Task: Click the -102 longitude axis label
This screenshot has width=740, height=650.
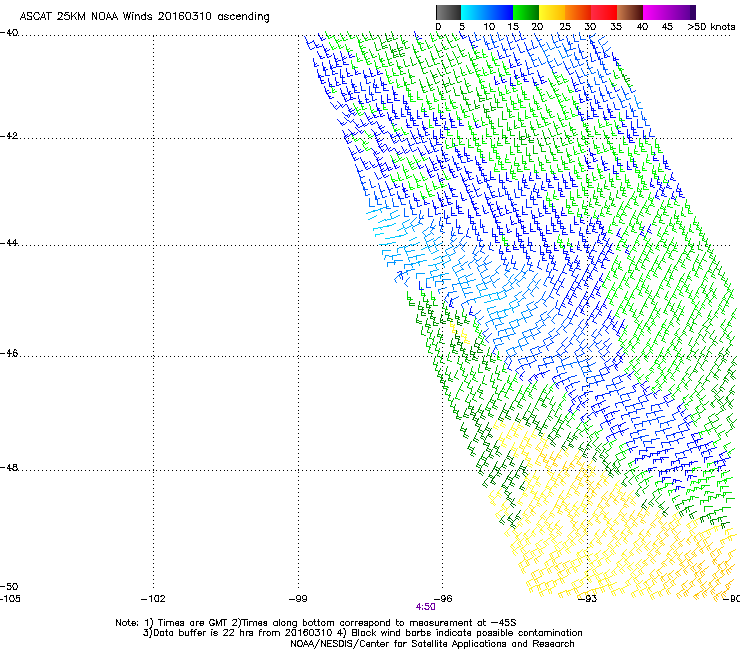Action: point(153,599)
